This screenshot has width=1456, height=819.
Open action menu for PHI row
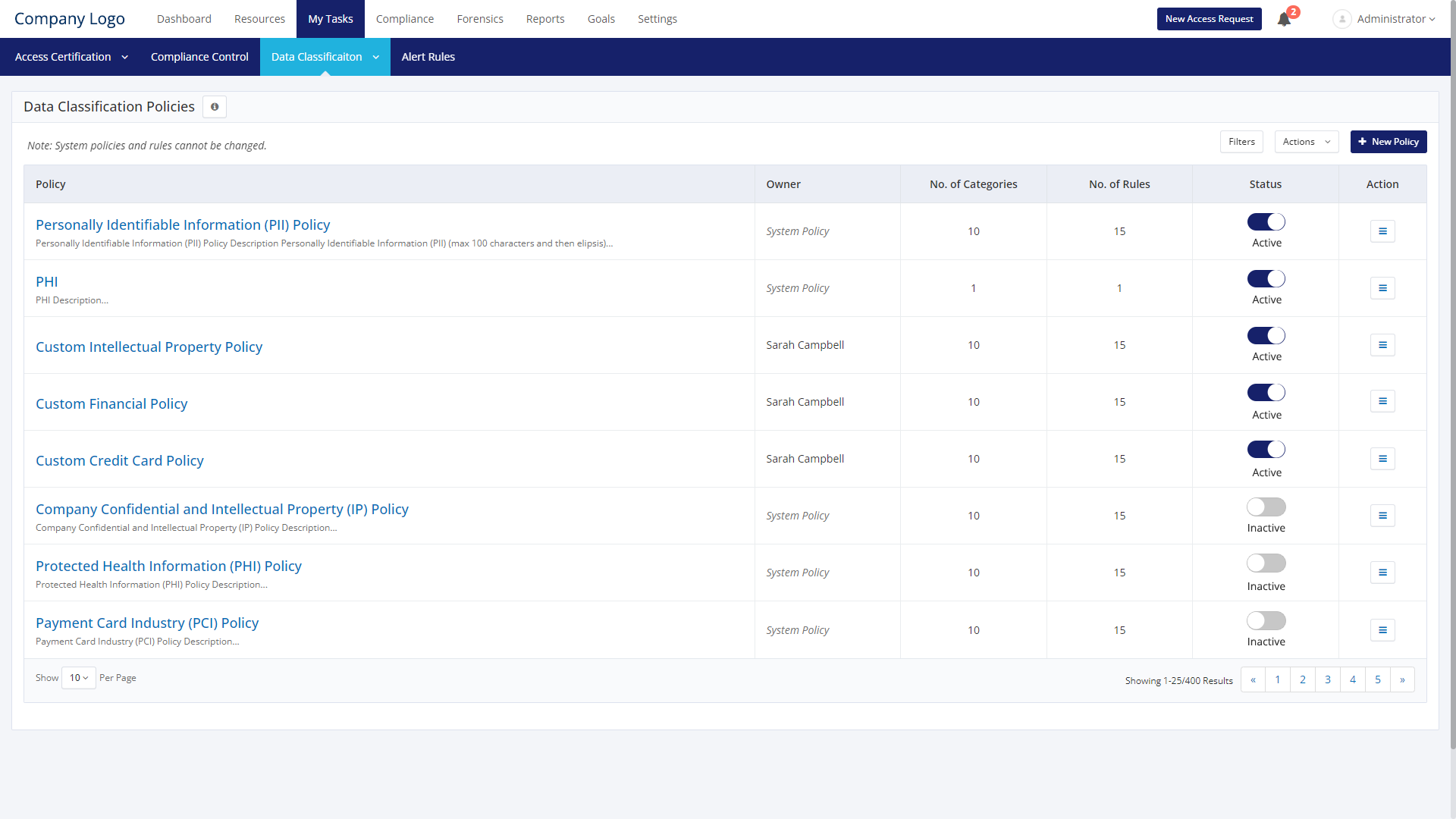pyautogui.click(x=1382, y=288)
